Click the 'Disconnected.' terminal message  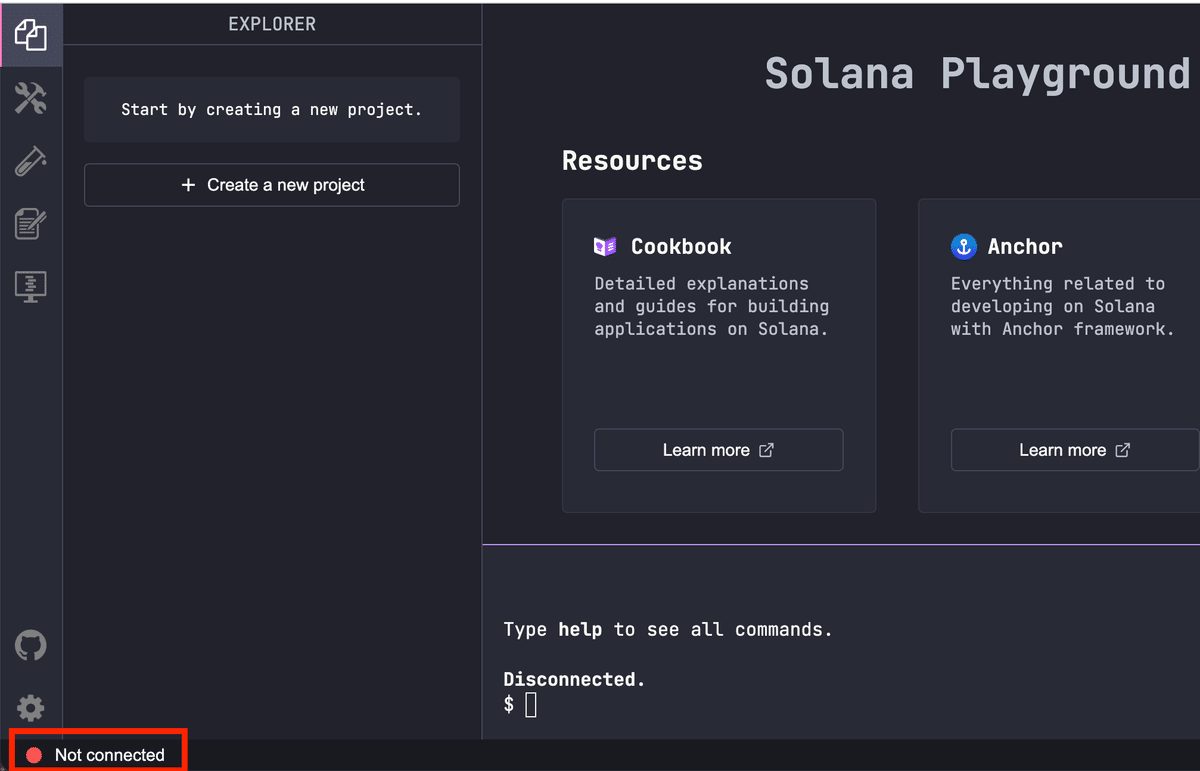coord(574,679)
